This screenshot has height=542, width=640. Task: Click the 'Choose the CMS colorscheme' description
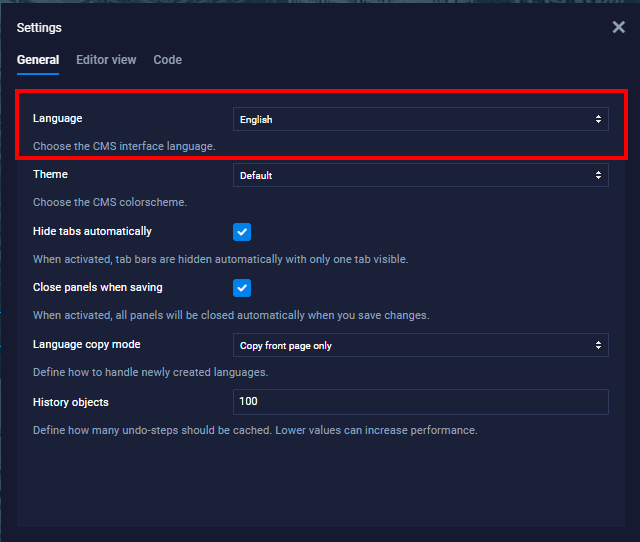click(110, 202)
